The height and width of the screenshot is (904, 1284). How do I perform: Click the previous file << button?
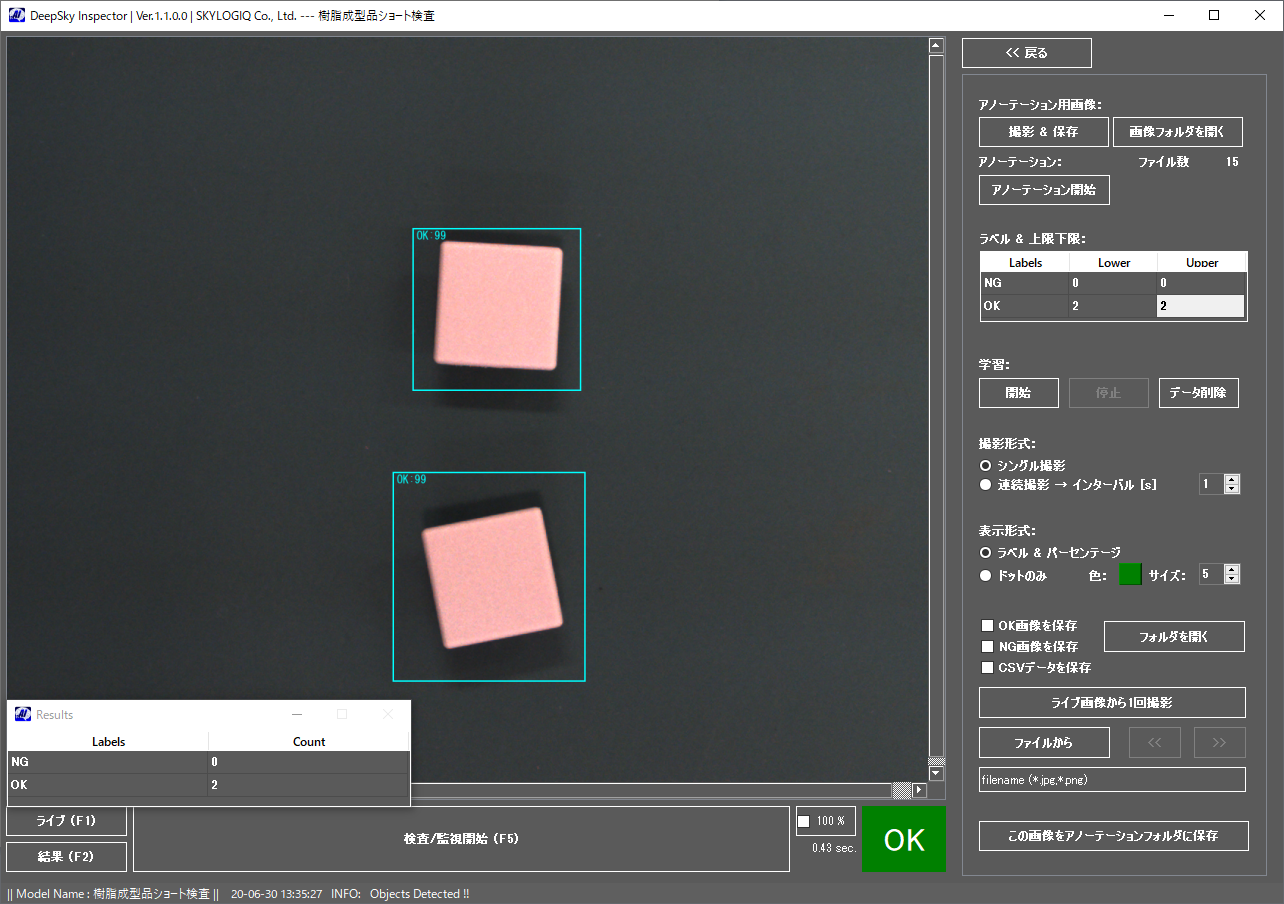click(x=1155, y=743)
